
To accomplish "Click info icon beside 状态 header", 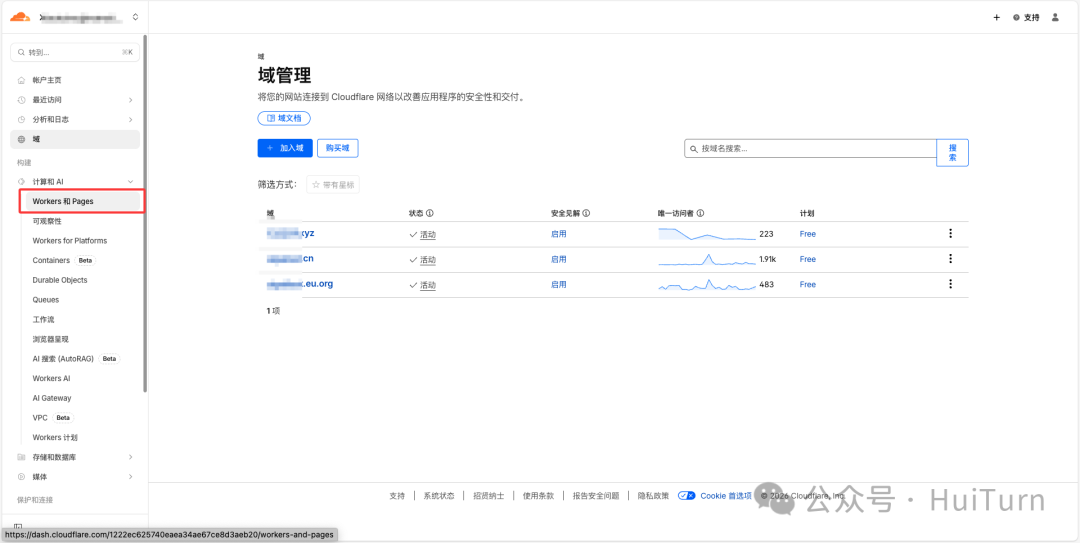I will (430, 214).
